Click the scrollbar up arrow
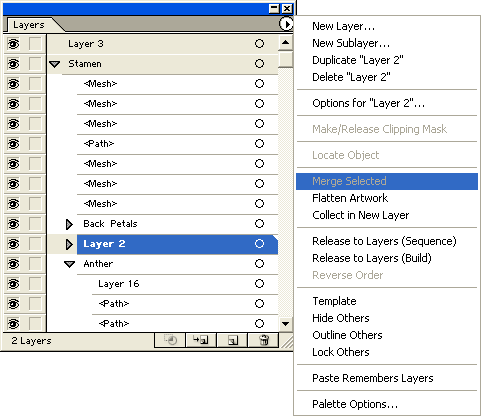 (x=285, y=42)
